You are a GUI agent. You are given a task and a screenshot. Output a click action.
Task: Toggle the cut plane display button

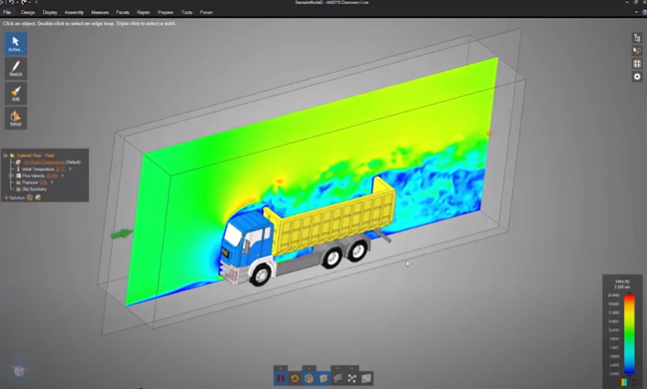point(323,378)
